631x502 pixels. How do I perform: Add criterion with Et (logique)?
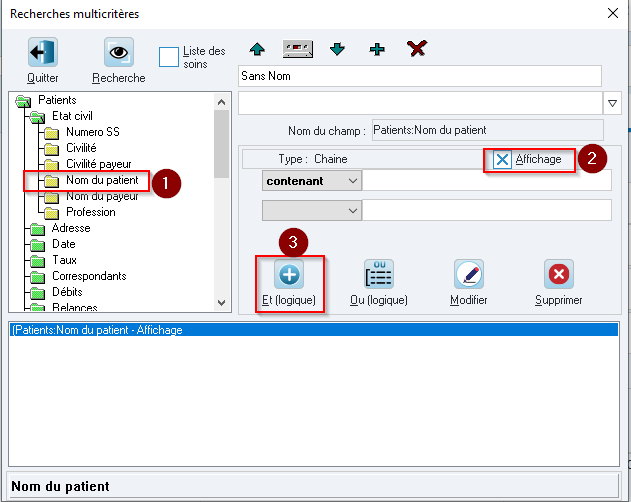pos(289,274)
